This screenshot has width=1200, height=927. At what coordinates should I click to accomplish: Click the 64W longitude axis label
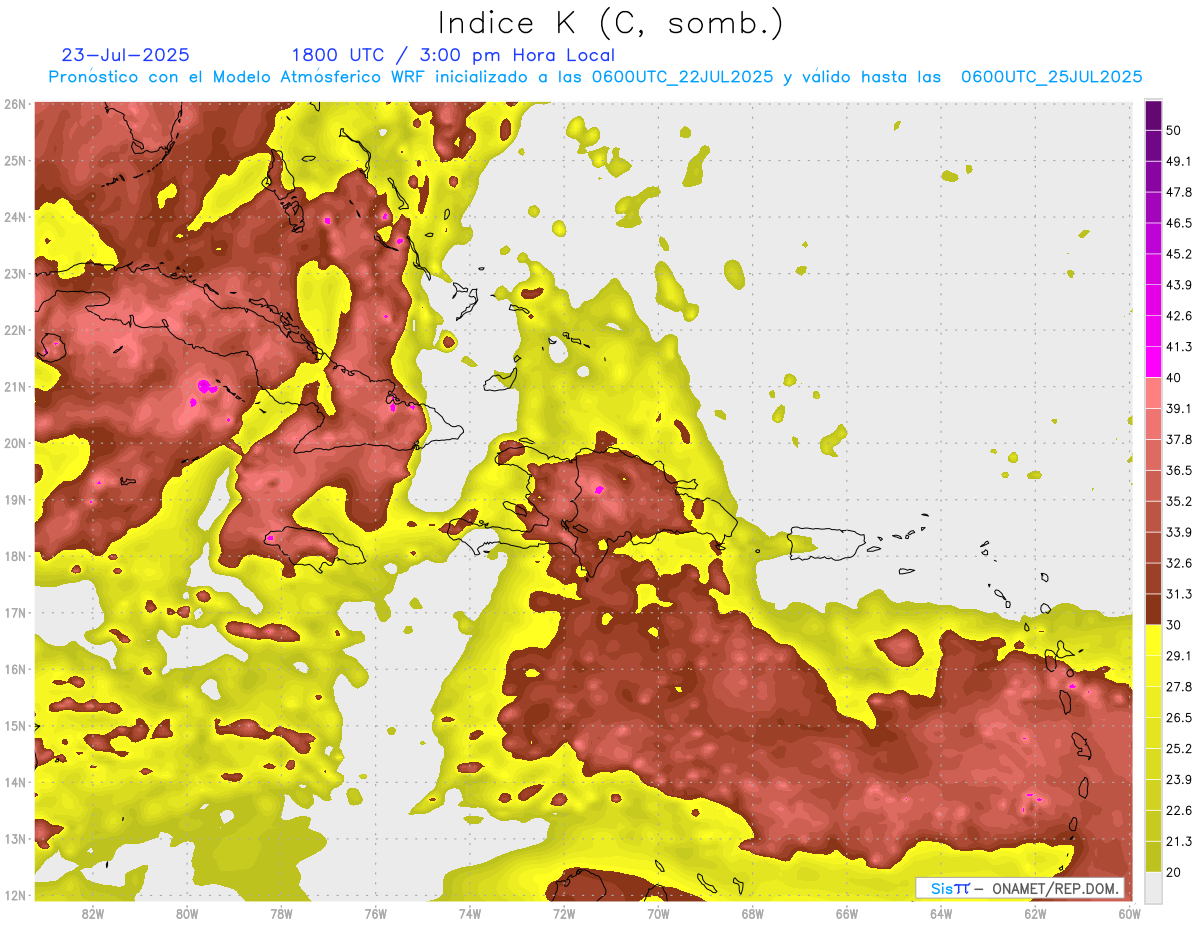pyautogui.click(x=941, y=914)
